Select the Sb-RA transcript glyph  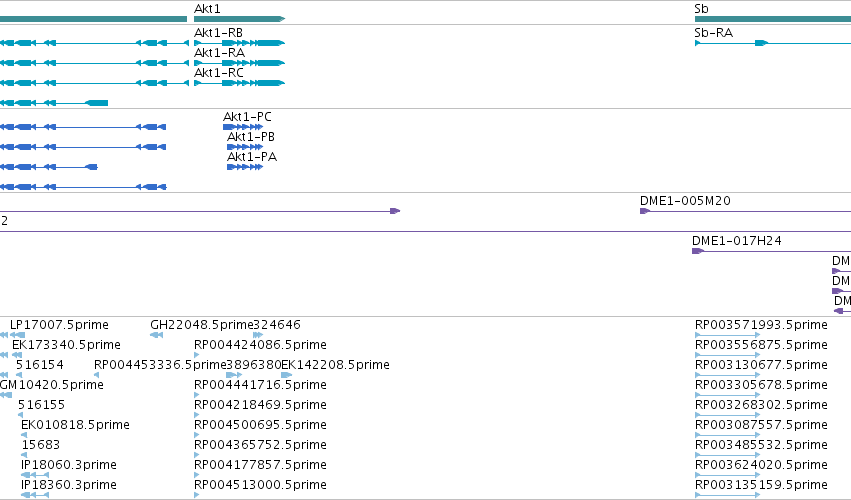[x=772, y=43]
